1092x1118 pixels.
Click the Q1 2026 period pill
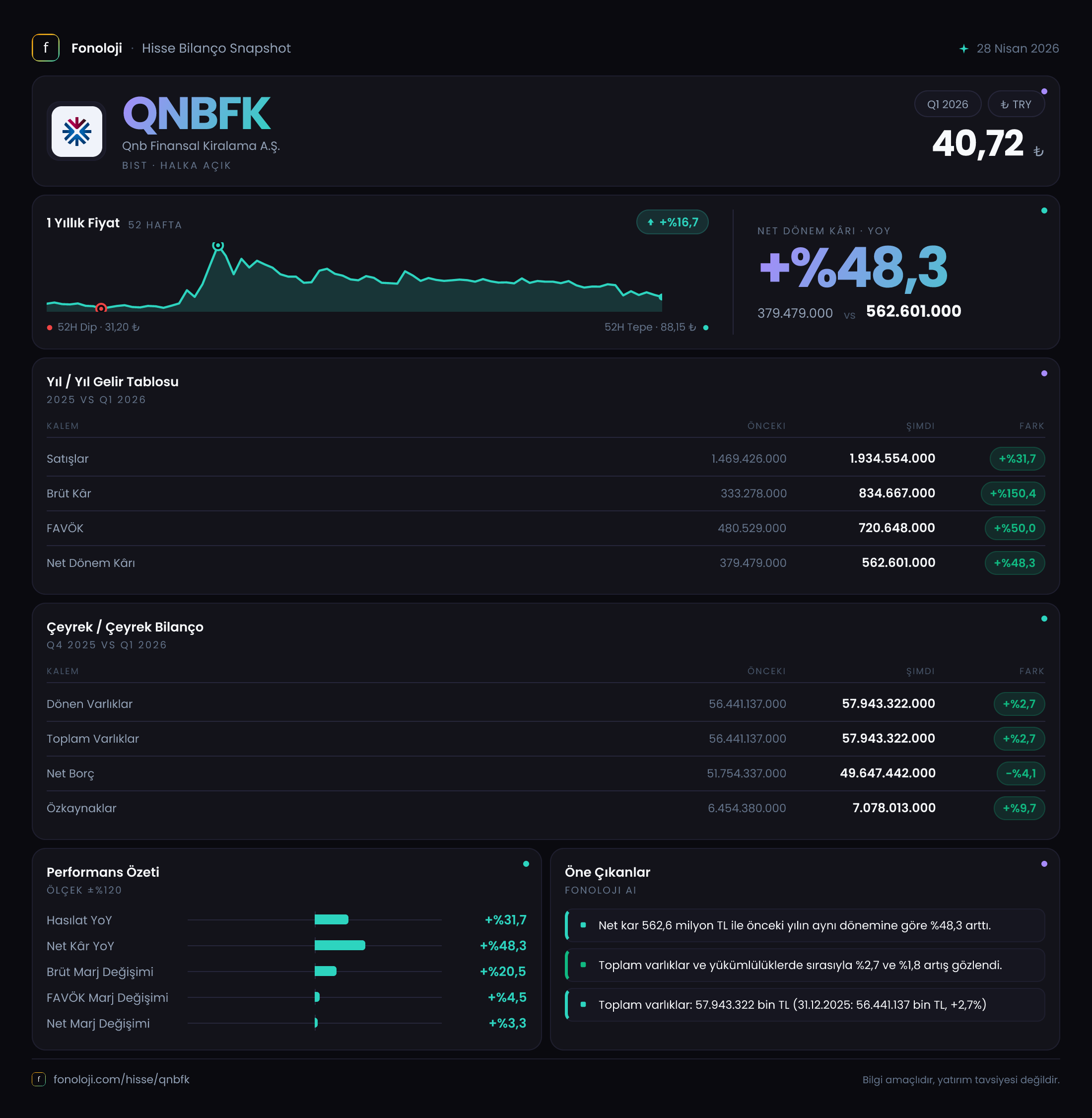point(948,104)
